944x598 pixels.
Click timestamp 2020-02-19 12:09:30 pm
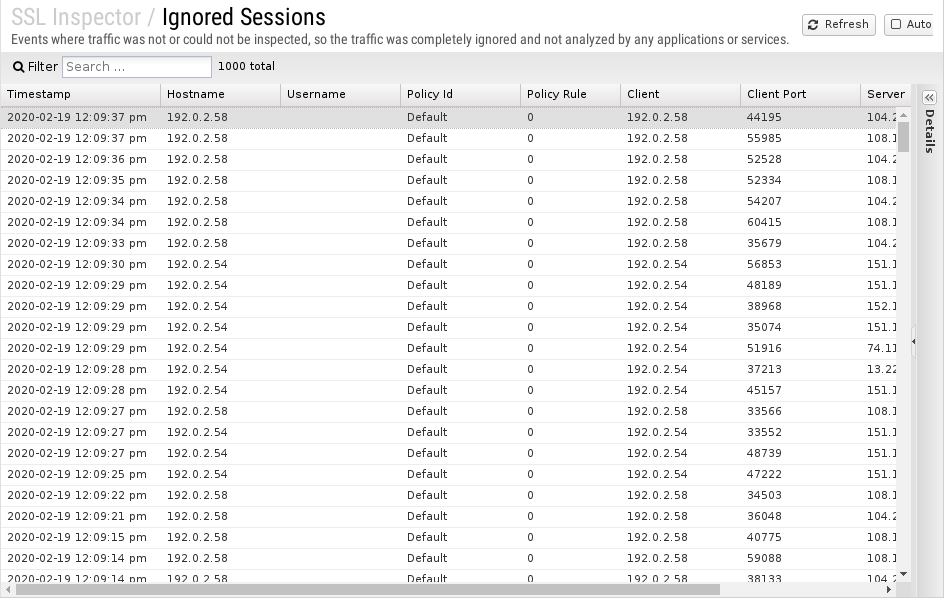[x=76, y=264]
